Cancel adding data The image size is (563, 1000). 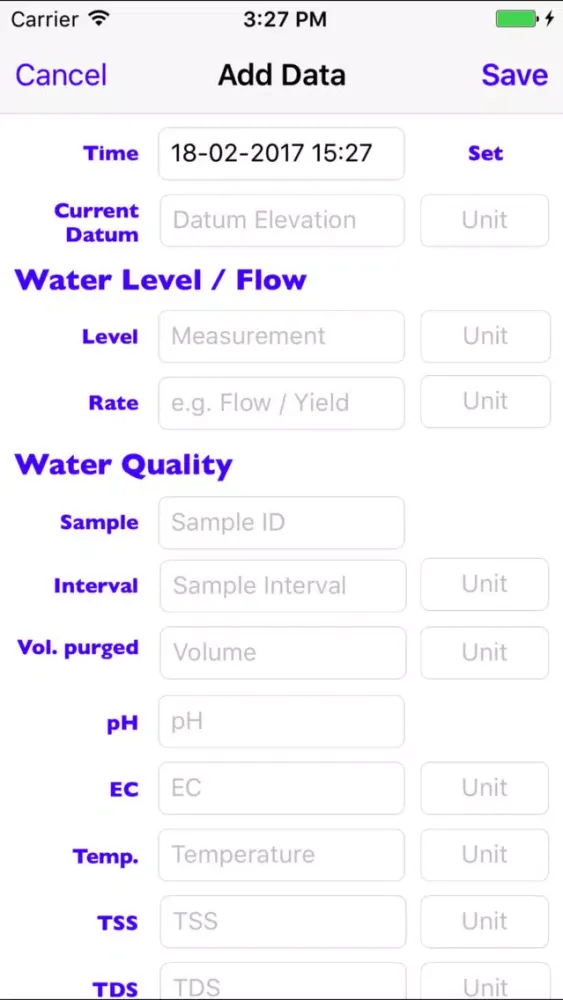tap(61, 75)
